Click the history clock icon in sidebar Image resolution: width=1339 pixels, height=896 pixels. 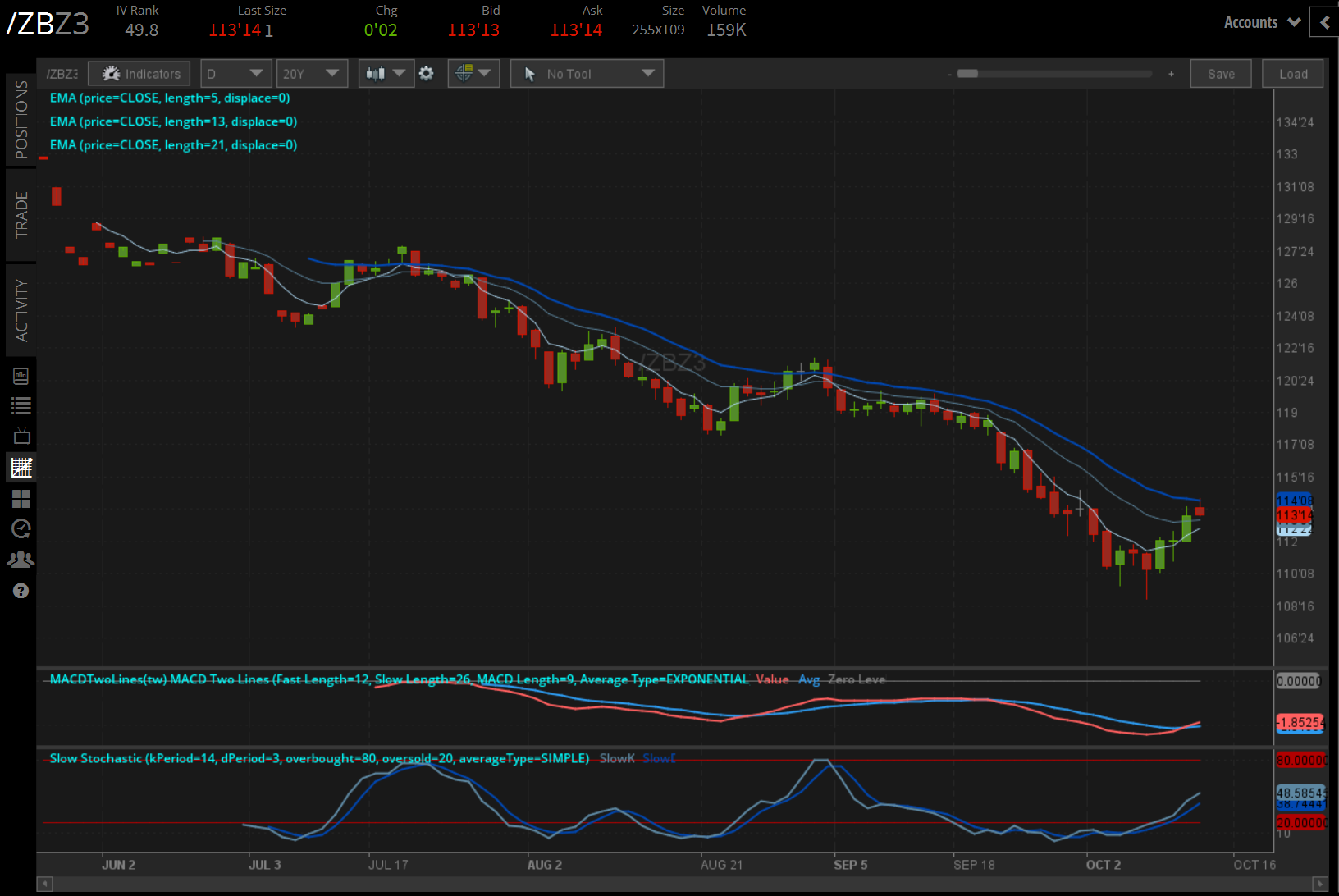pos(21,528)
